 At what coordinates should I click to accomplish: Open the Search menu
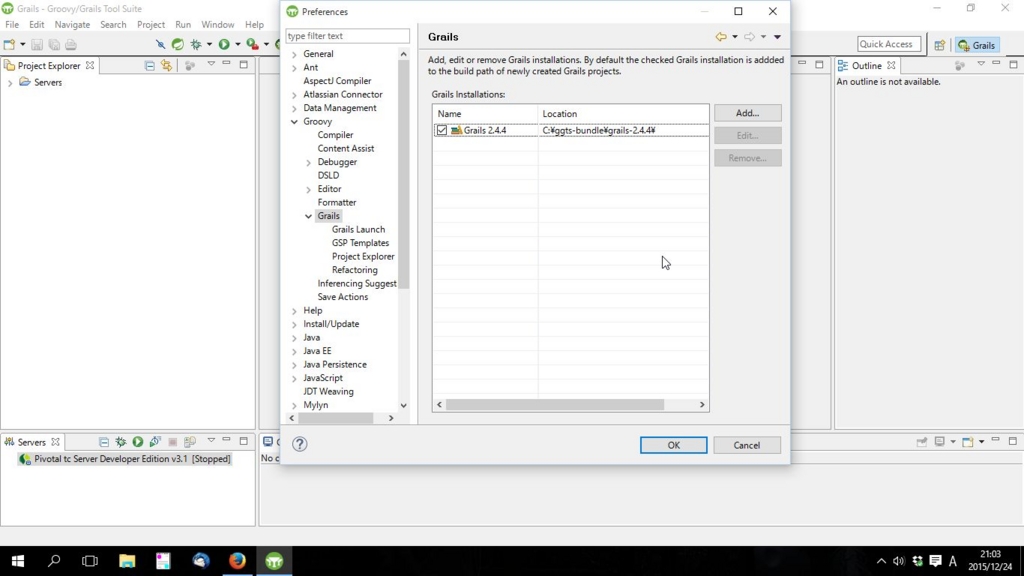coord(113,24)
